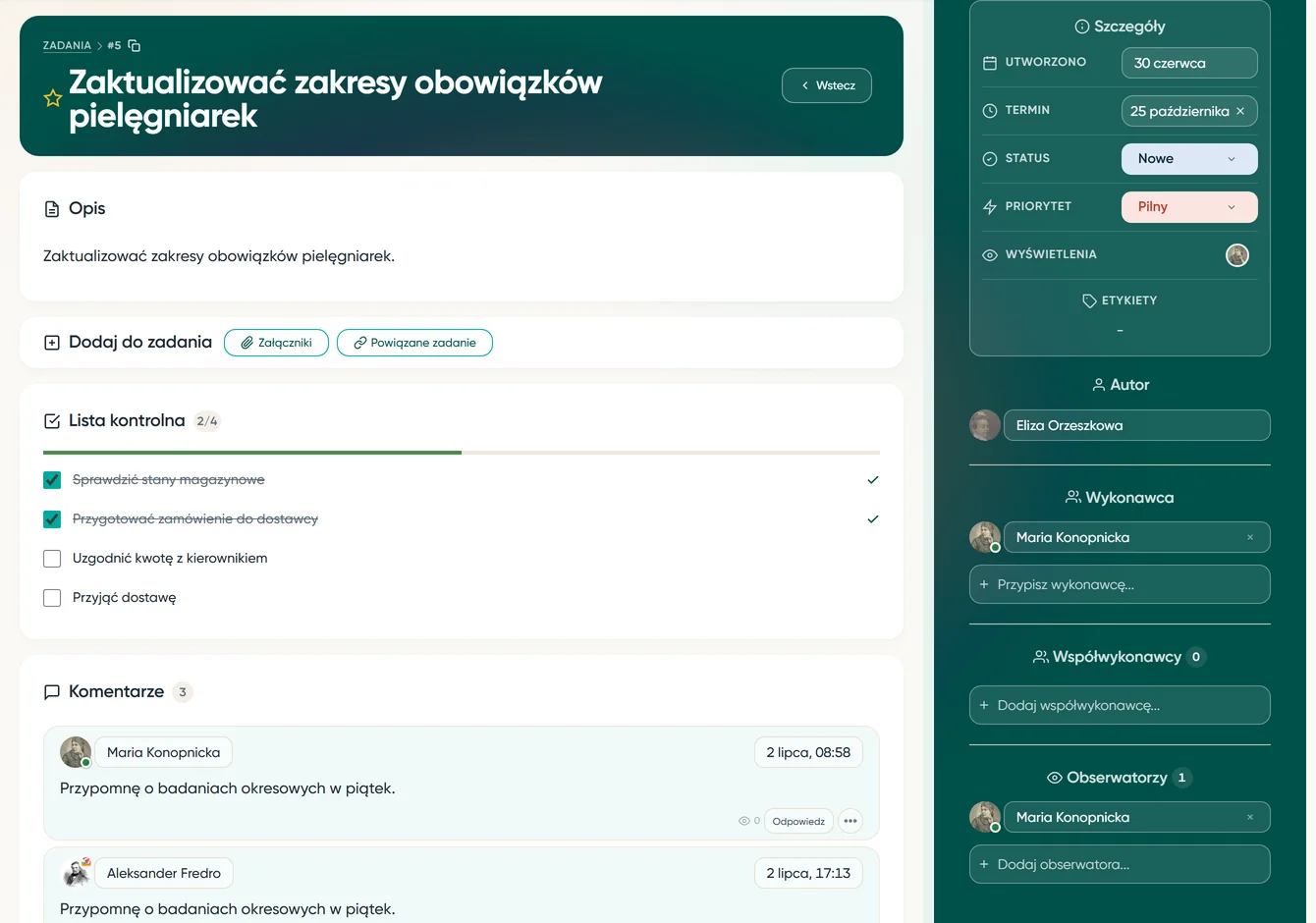
Task: Click the Dodaj współwykonawcę field
Action: pos(1120,705)
